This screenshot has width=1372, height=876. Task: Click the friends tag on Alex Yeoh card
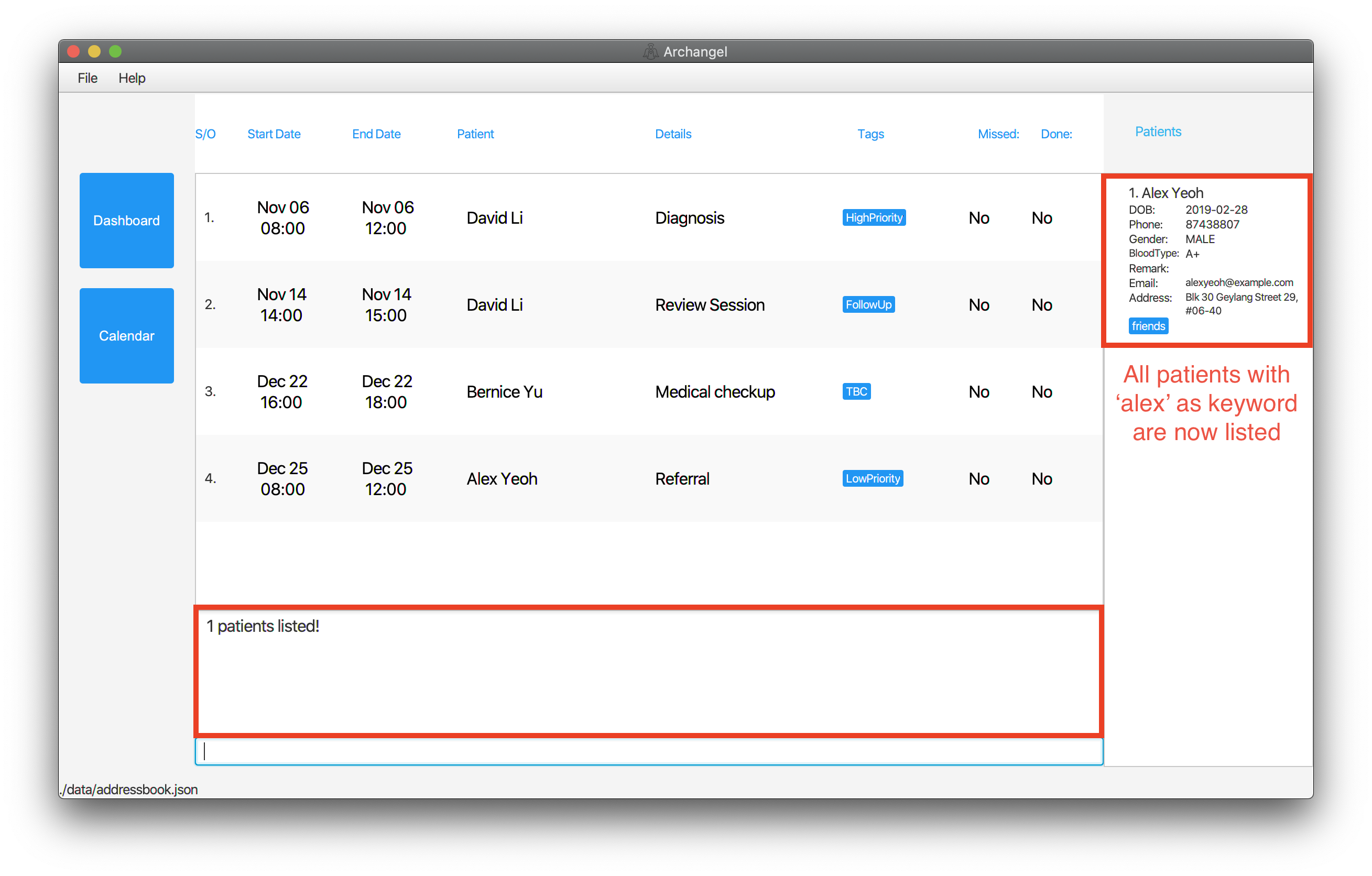(1148, 326)
